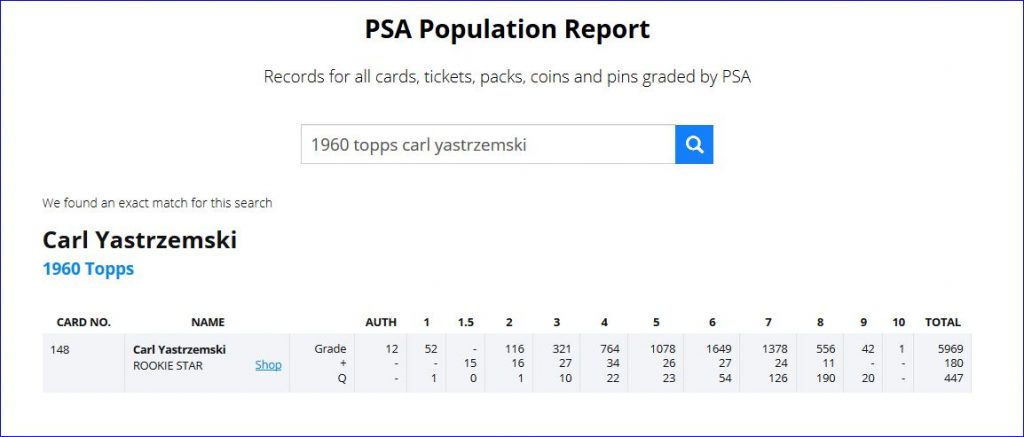Click the NAME column header
Viewport: 1024px width, 437px height.
pyautogui.click(x=207, y=322)
